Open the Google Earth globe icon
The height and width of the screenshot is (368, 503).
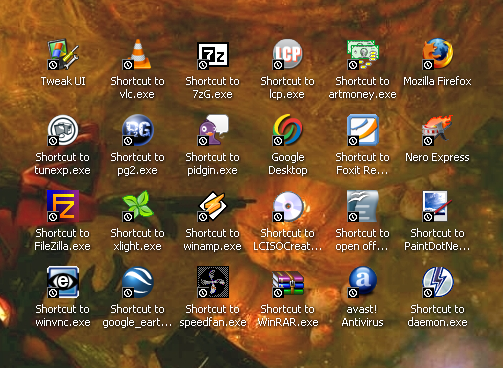click(x=138, y=282)
